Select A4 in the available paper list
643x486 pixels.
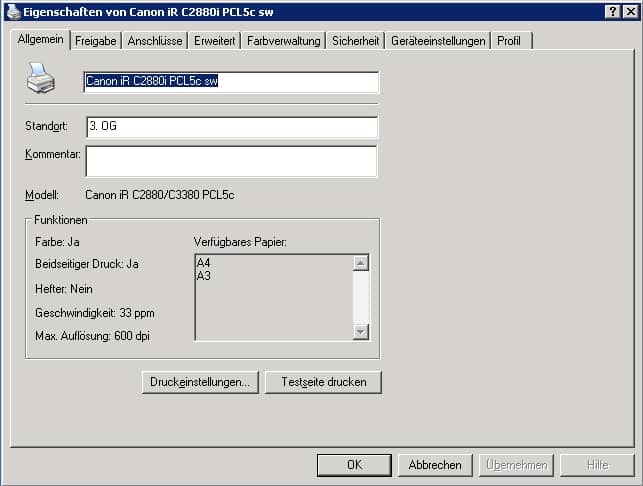pyautogui.click(x=203, y=262)
